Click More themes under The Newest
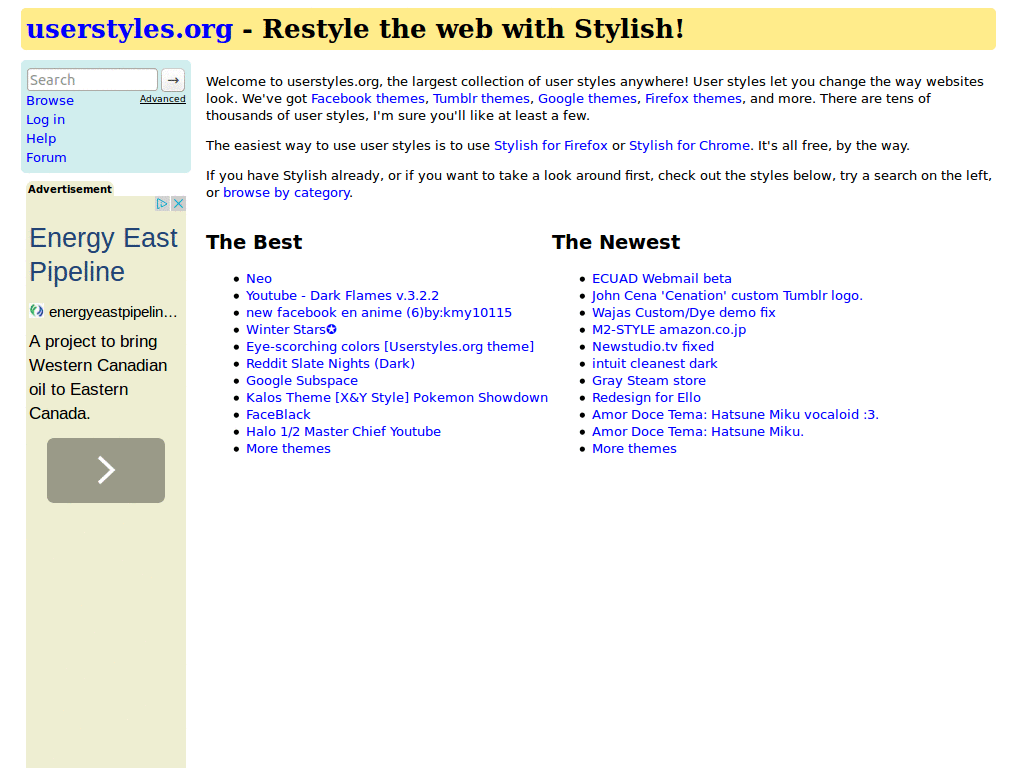The width and height of the screenshot is (1024, 768). (x=634, y=449)
